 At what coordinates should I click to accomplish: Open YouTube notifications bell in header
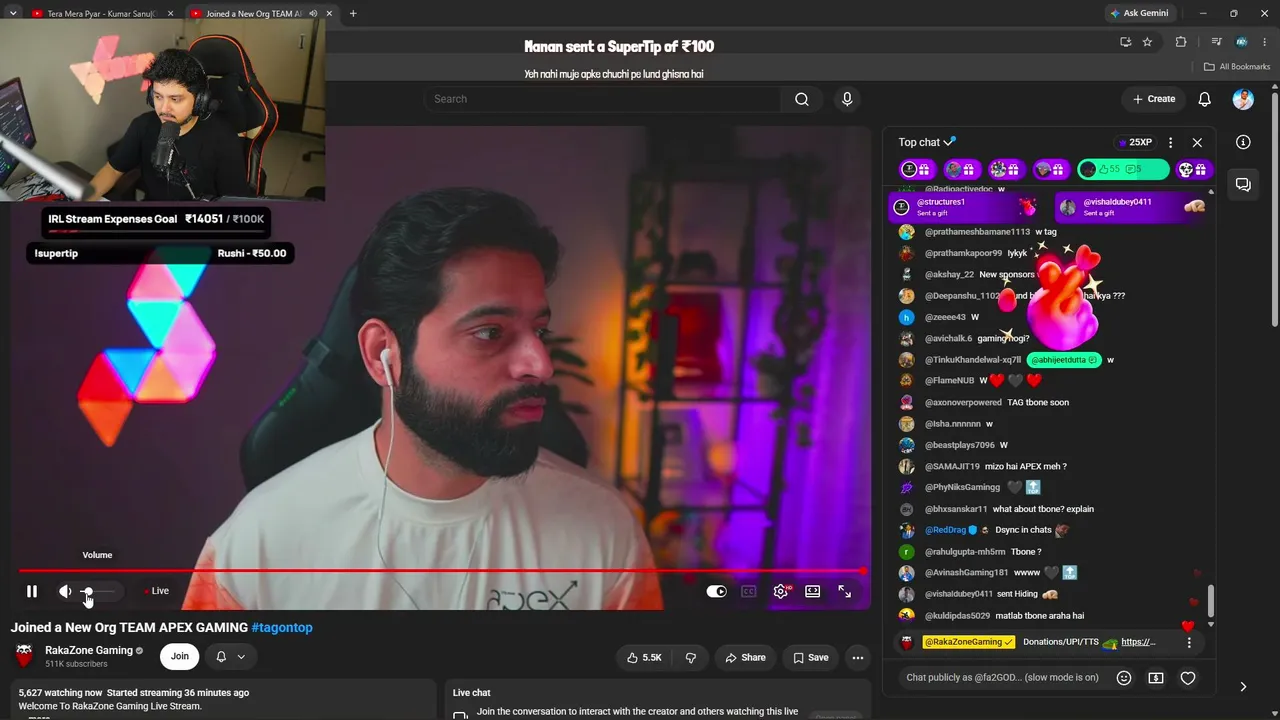click(x=1205, y=99)
